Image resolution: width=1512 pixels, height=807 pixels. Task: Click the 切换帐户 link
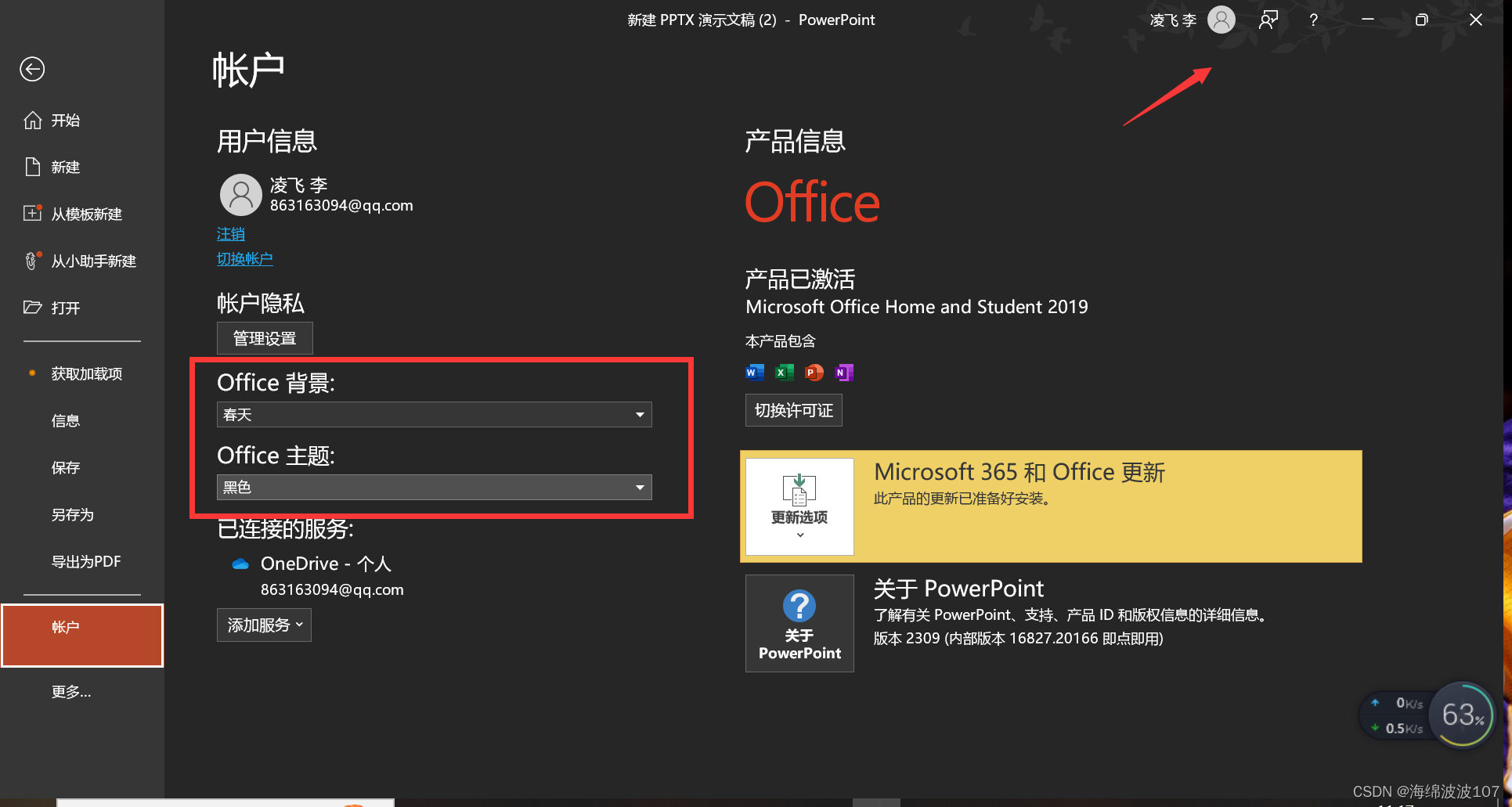(245, 258)
